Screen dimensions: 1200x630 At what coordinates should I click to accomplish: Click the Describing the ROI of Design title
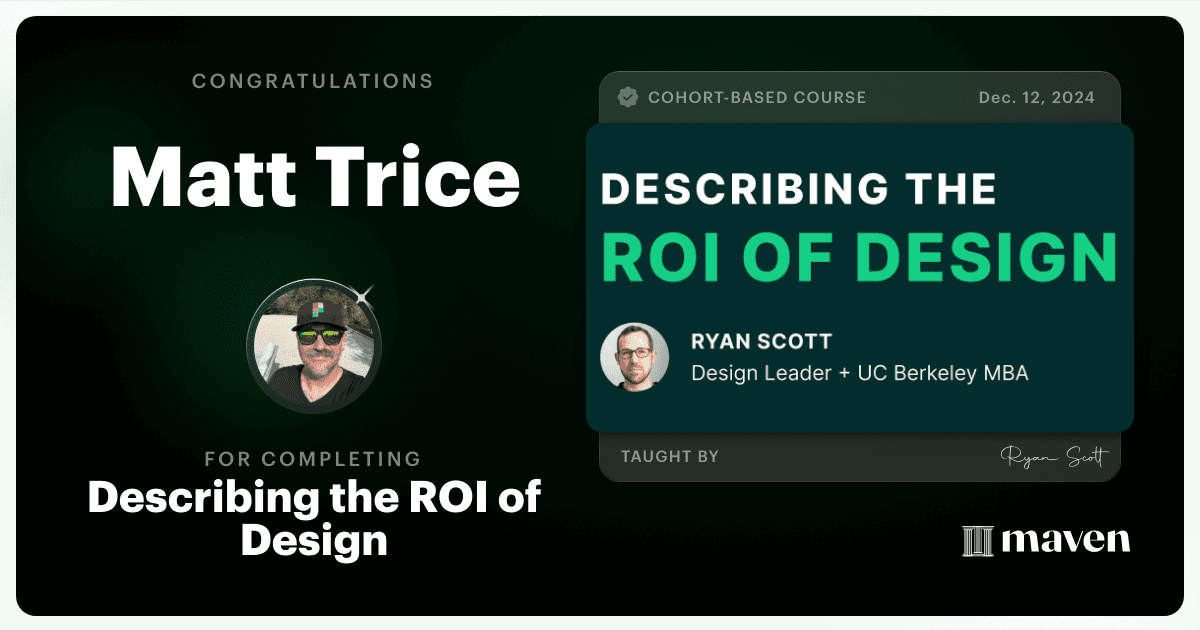pos(314,519)
